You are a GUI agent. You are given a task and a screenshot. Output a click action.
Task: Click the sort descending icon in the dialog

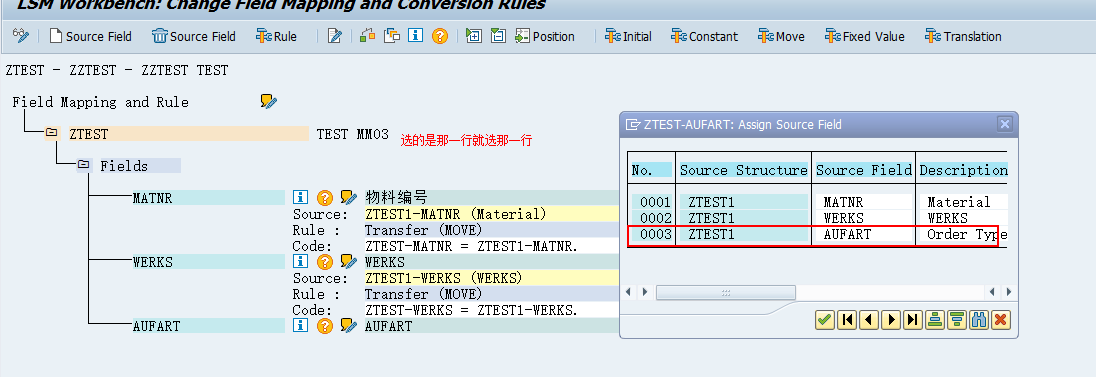[957, 320]
